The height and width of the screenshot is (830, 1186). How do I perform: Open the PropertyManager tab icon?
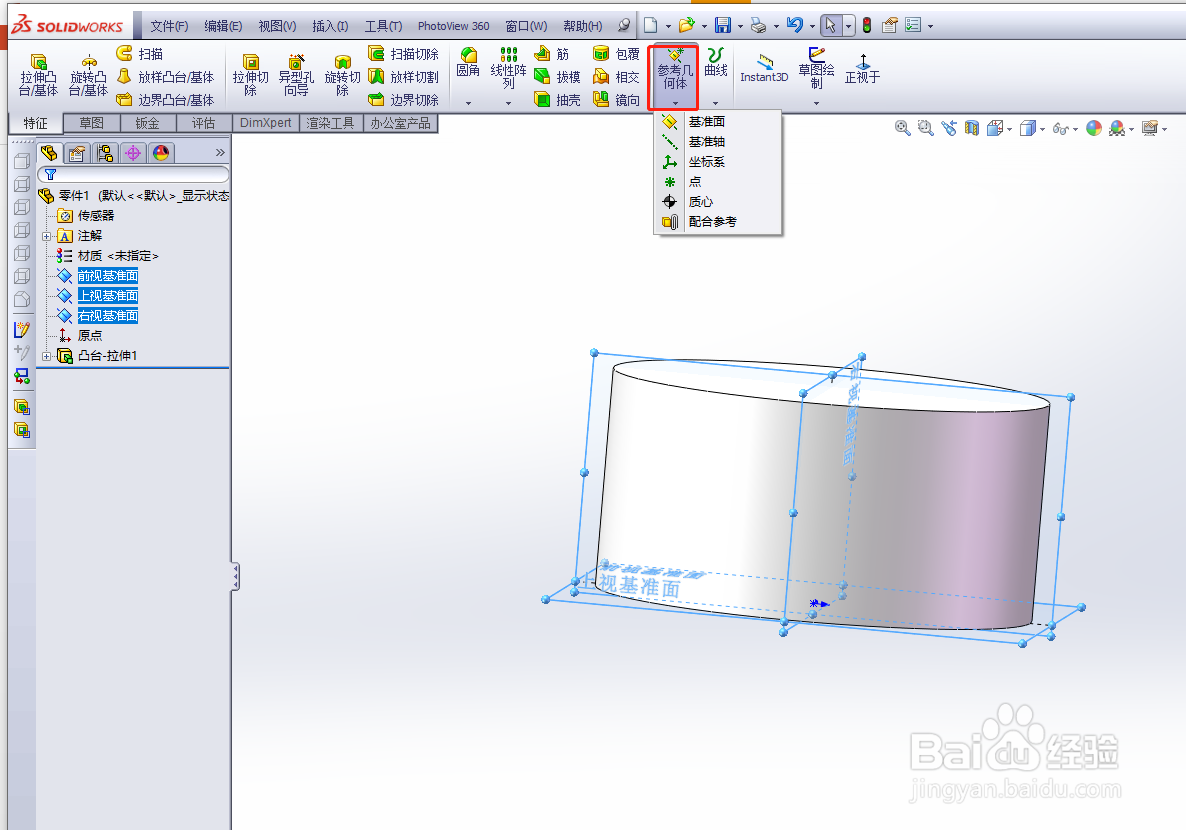76,154
